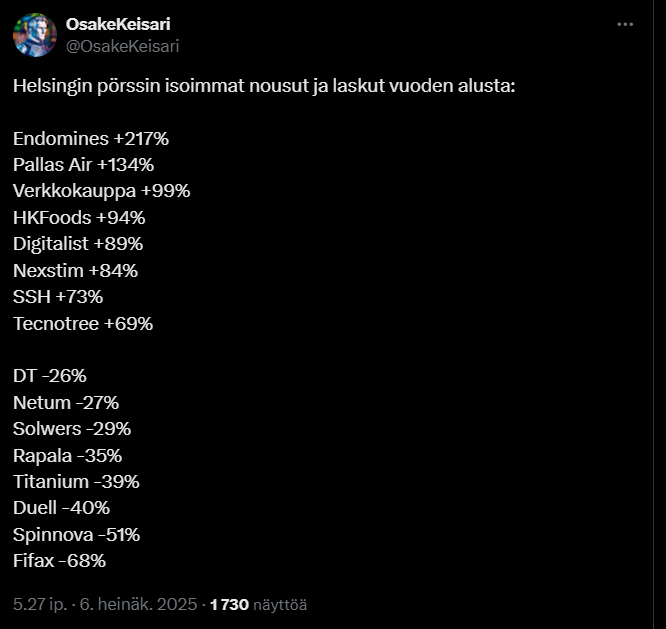Click the Digitalist +89% line
This screenshot has width=666, height=629.
point(78,244)
